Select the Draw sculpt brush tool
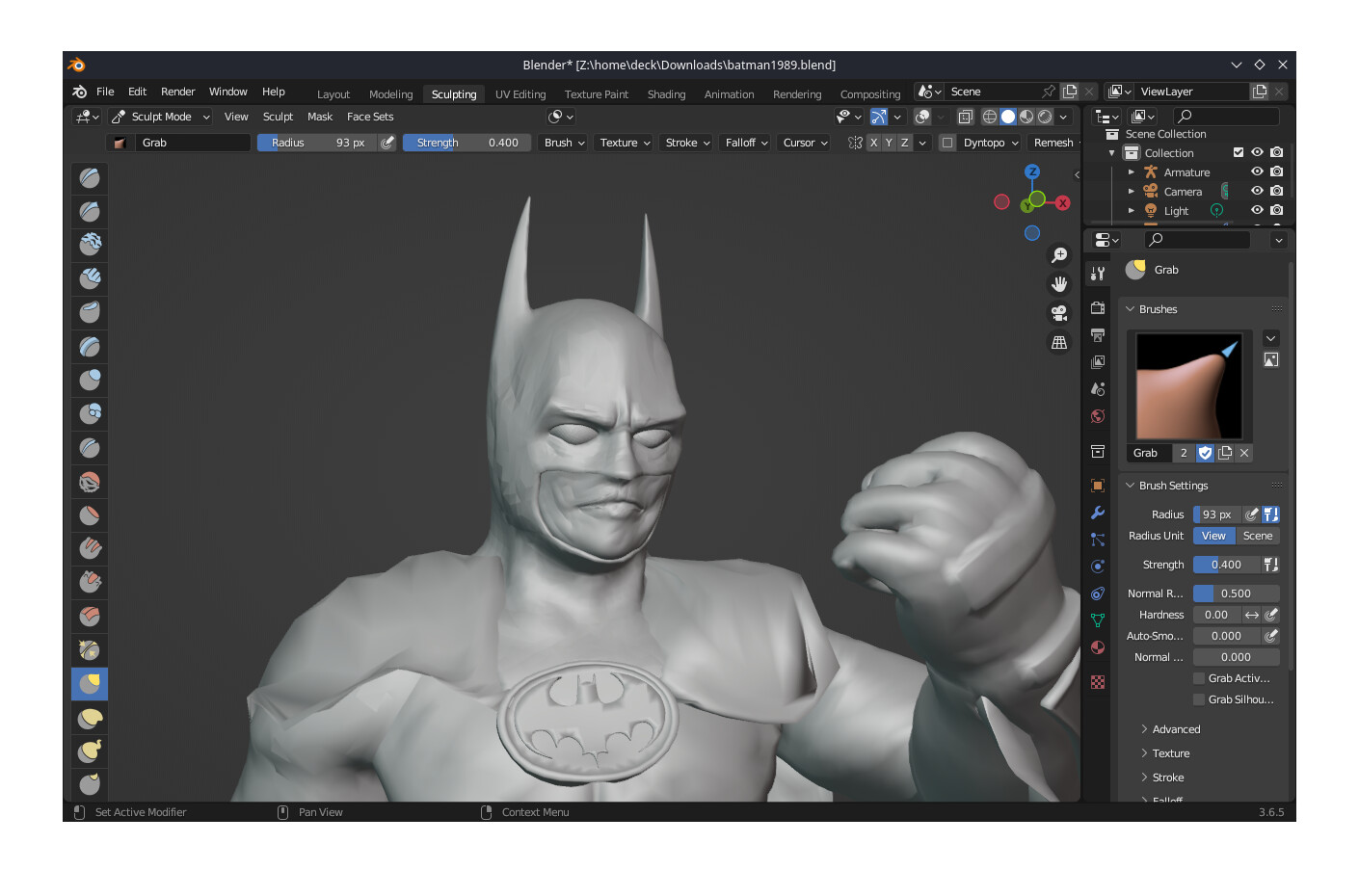Image resolution: width=1359 pixels, height=896 pixels. [x=90, y=177]
